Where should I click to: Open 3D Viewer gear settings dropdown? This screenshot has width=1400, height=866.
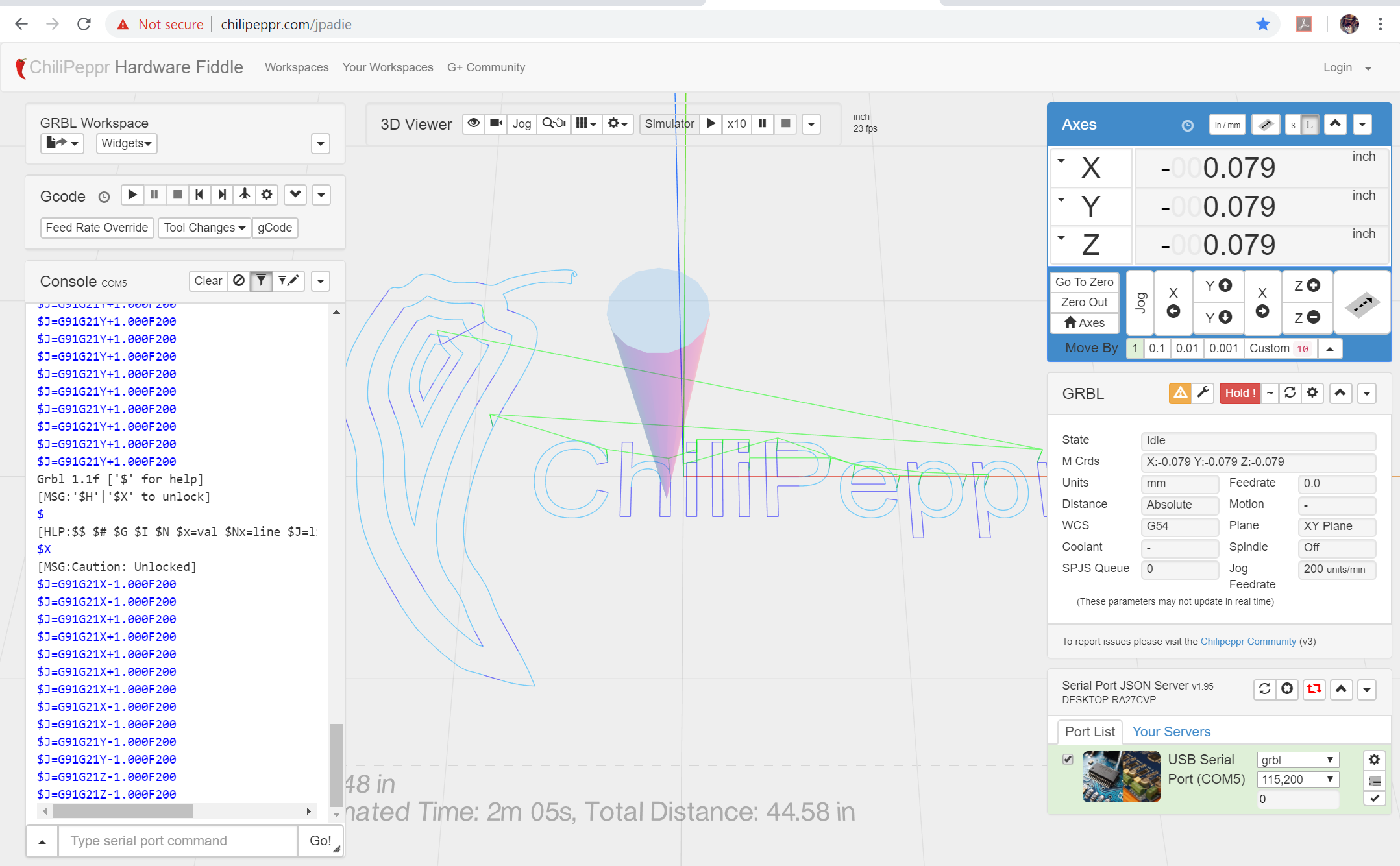pyautogui.click(x=618, y=123)
